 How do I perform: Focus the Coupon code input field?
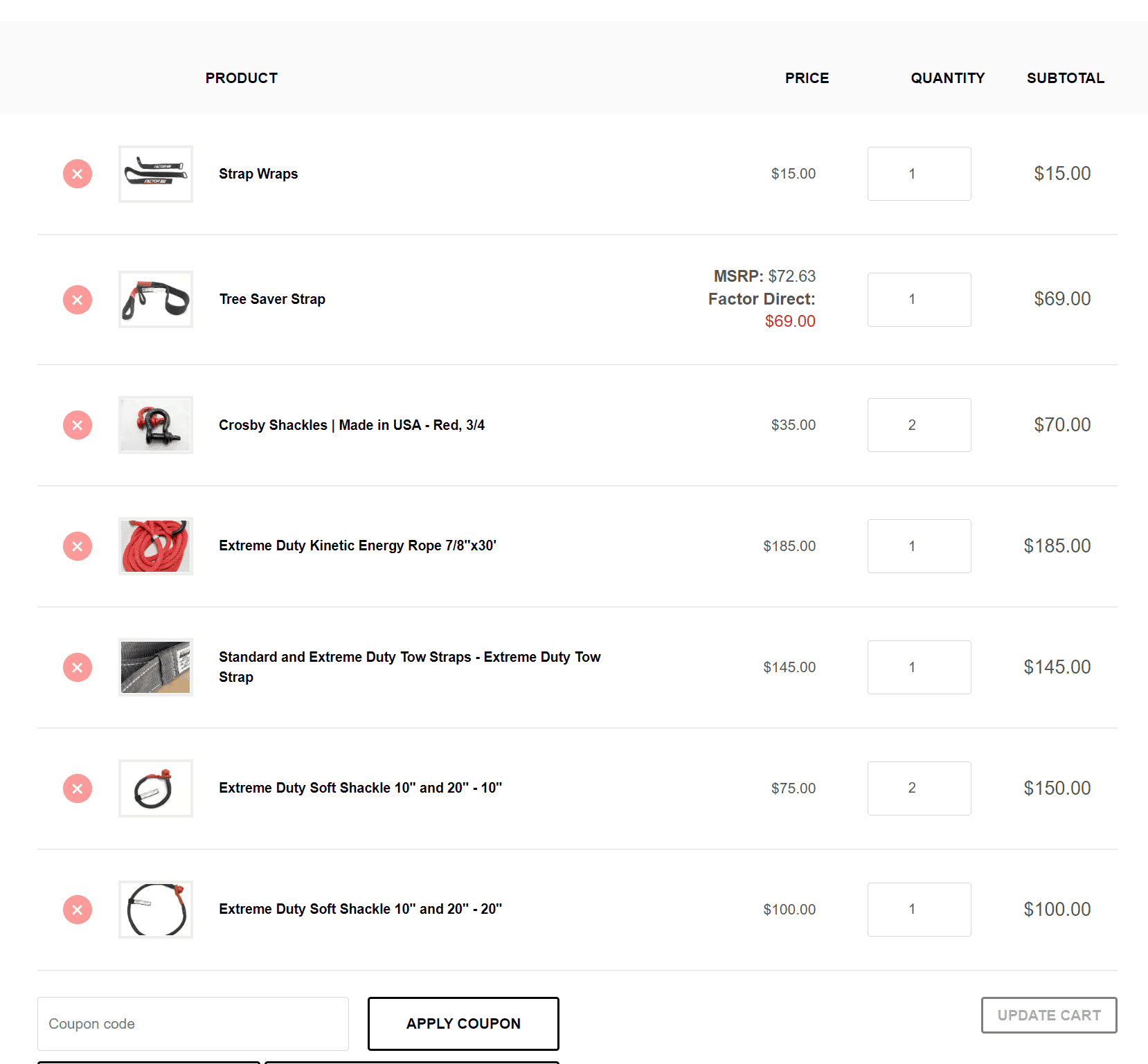[193, 1024]
